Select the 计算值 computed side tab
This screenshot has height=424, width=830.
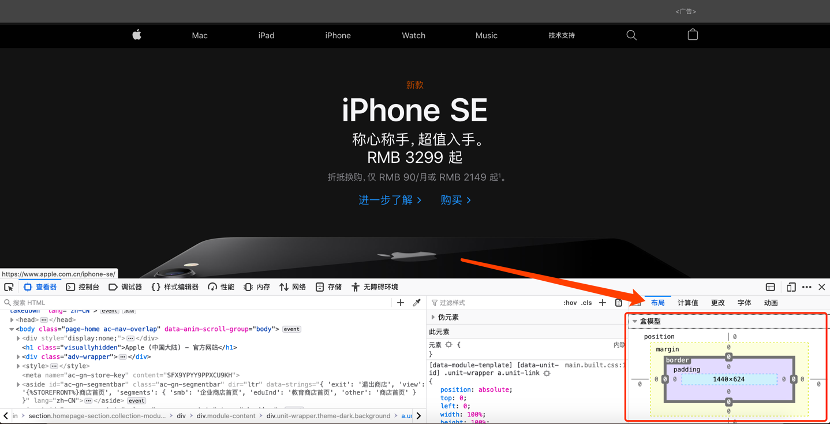(x=688, y=303)
